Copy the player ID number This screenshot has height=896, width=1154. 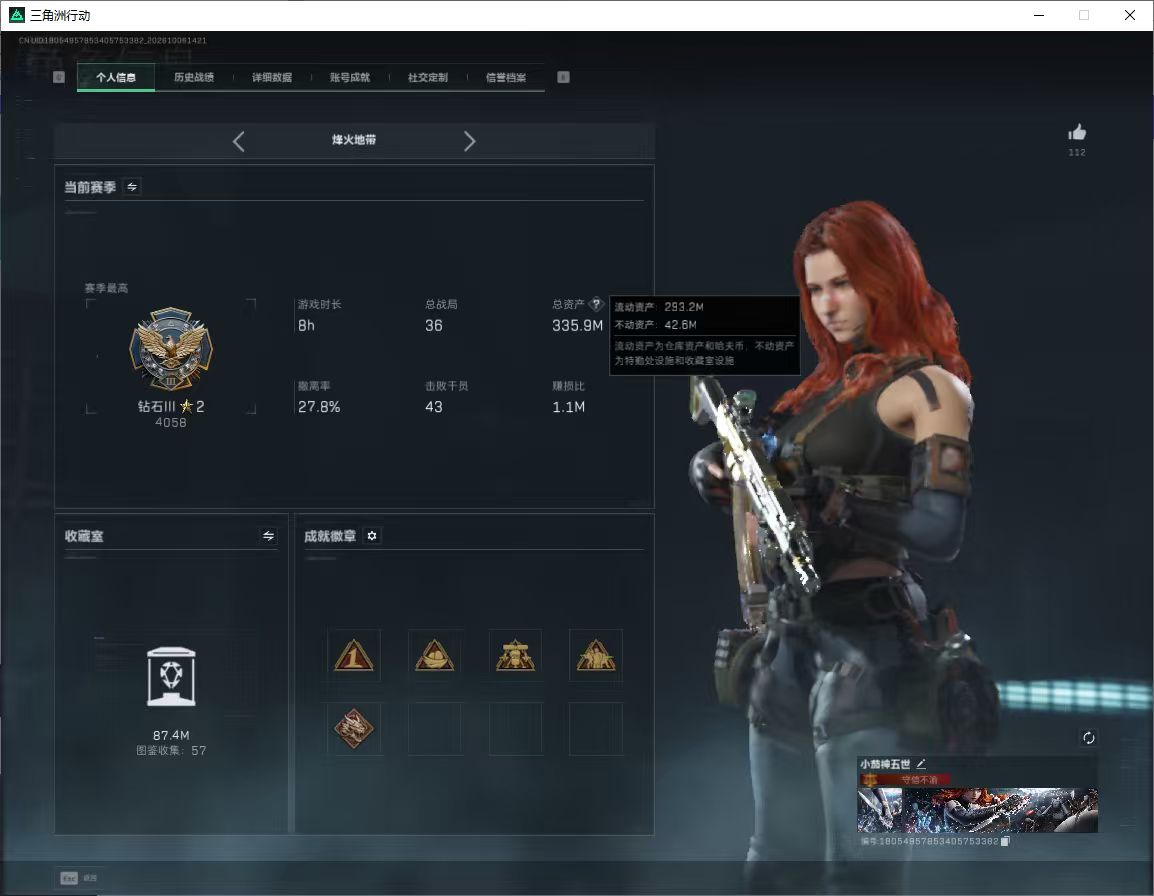pos(1005,841)
